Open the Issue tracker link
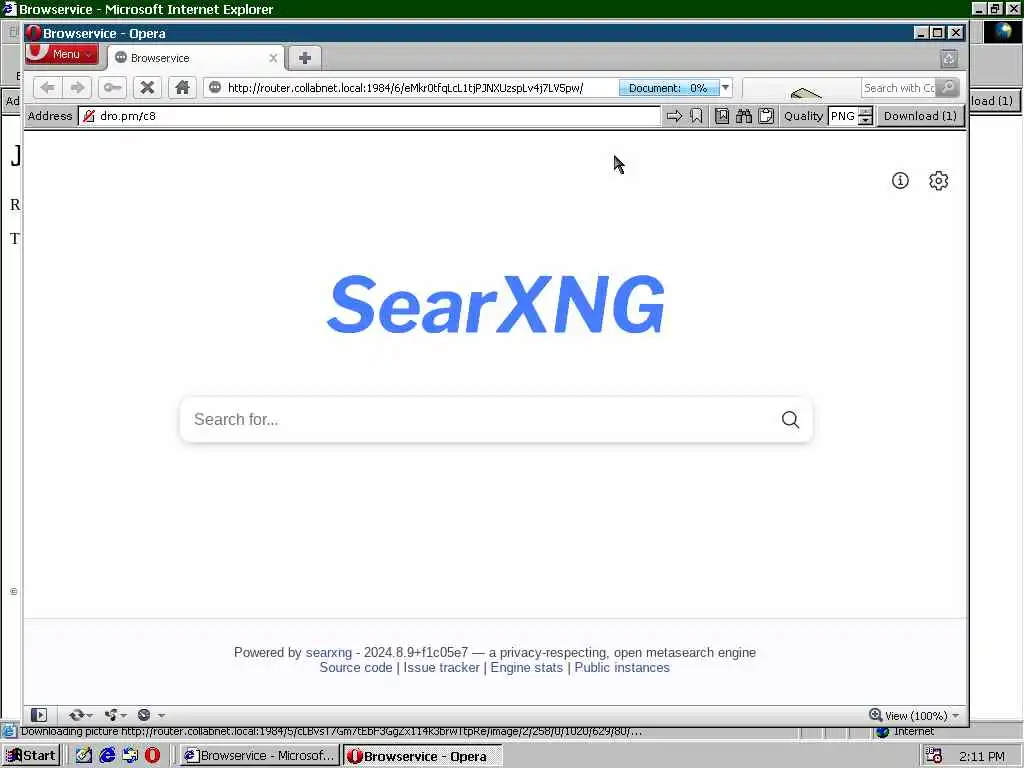1024x768 pixels. (x=441, y=667)
